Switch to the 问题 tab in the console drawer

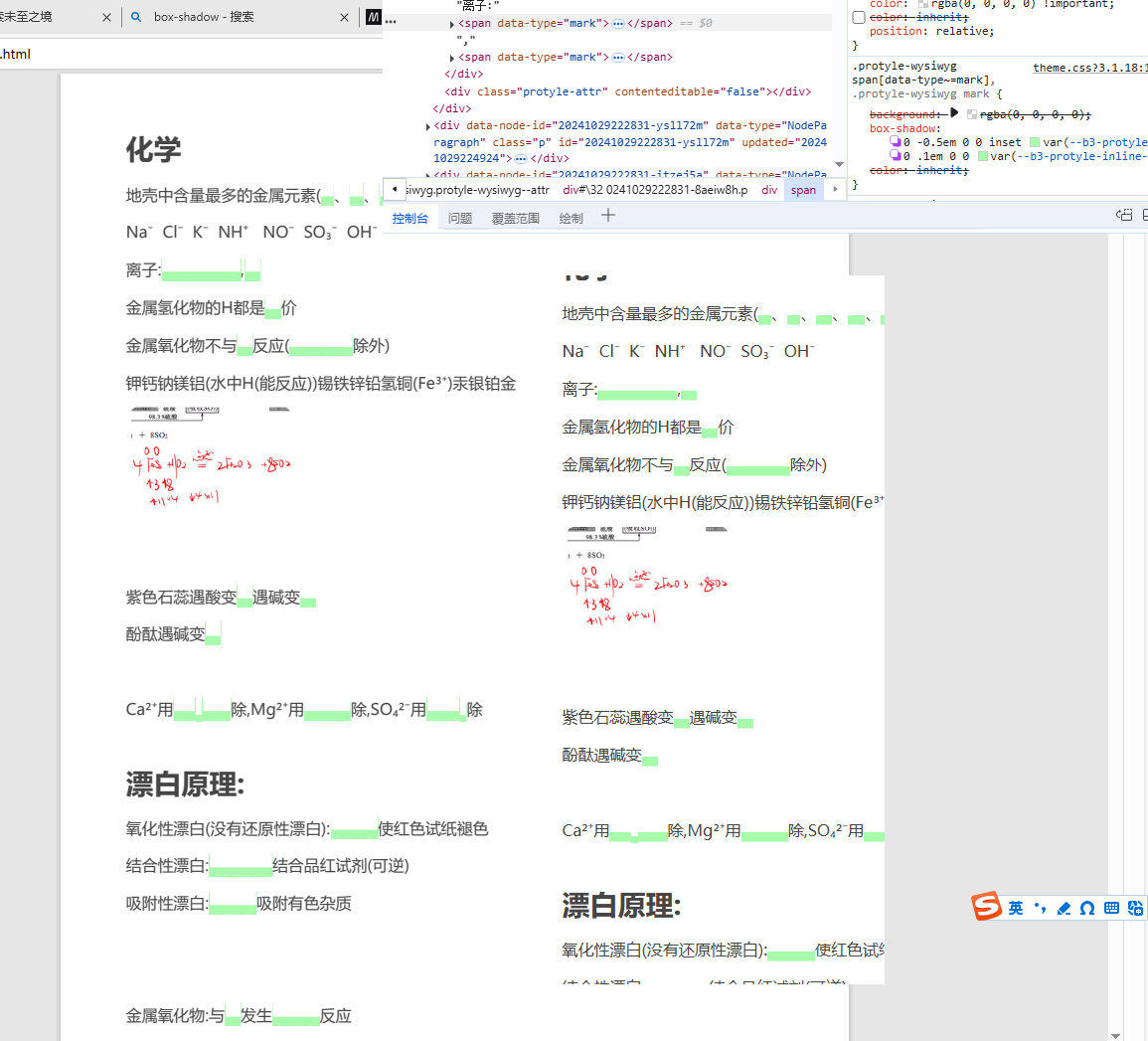(459, 218)
